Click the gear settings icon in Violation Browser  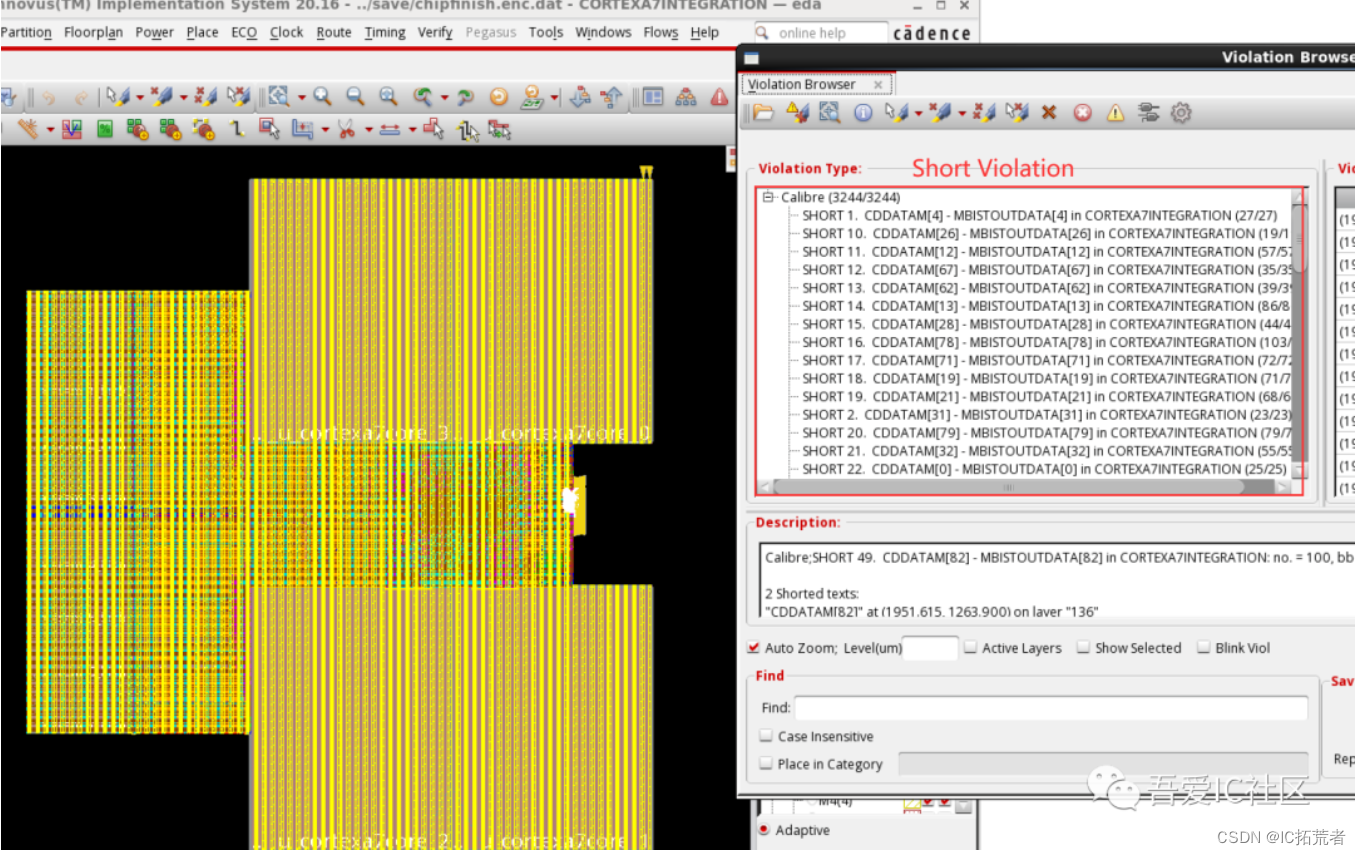[1181, 113]
